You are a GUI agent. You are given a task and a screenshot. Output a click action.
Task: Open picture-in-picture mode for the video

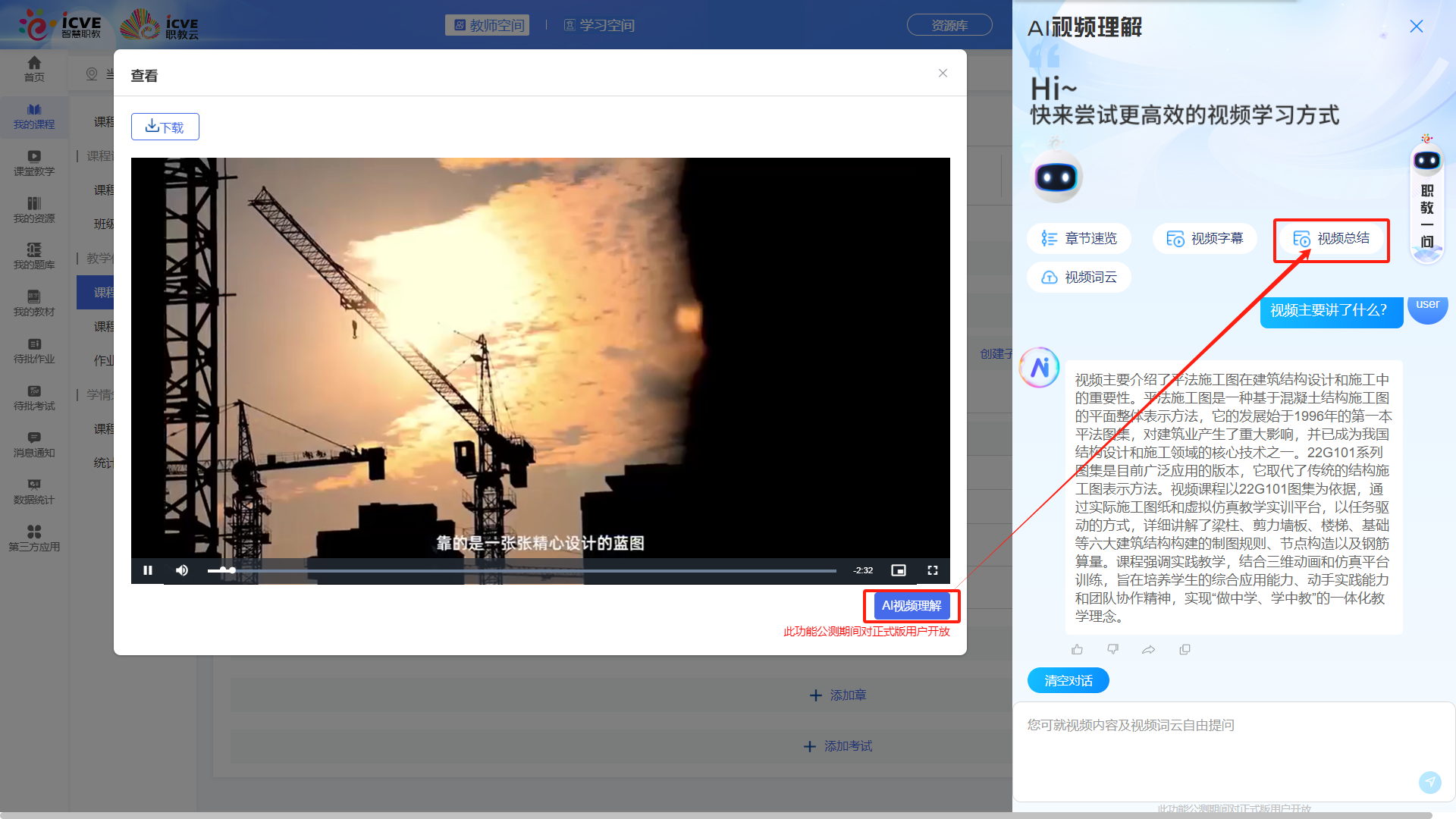(x=899, y=570)
